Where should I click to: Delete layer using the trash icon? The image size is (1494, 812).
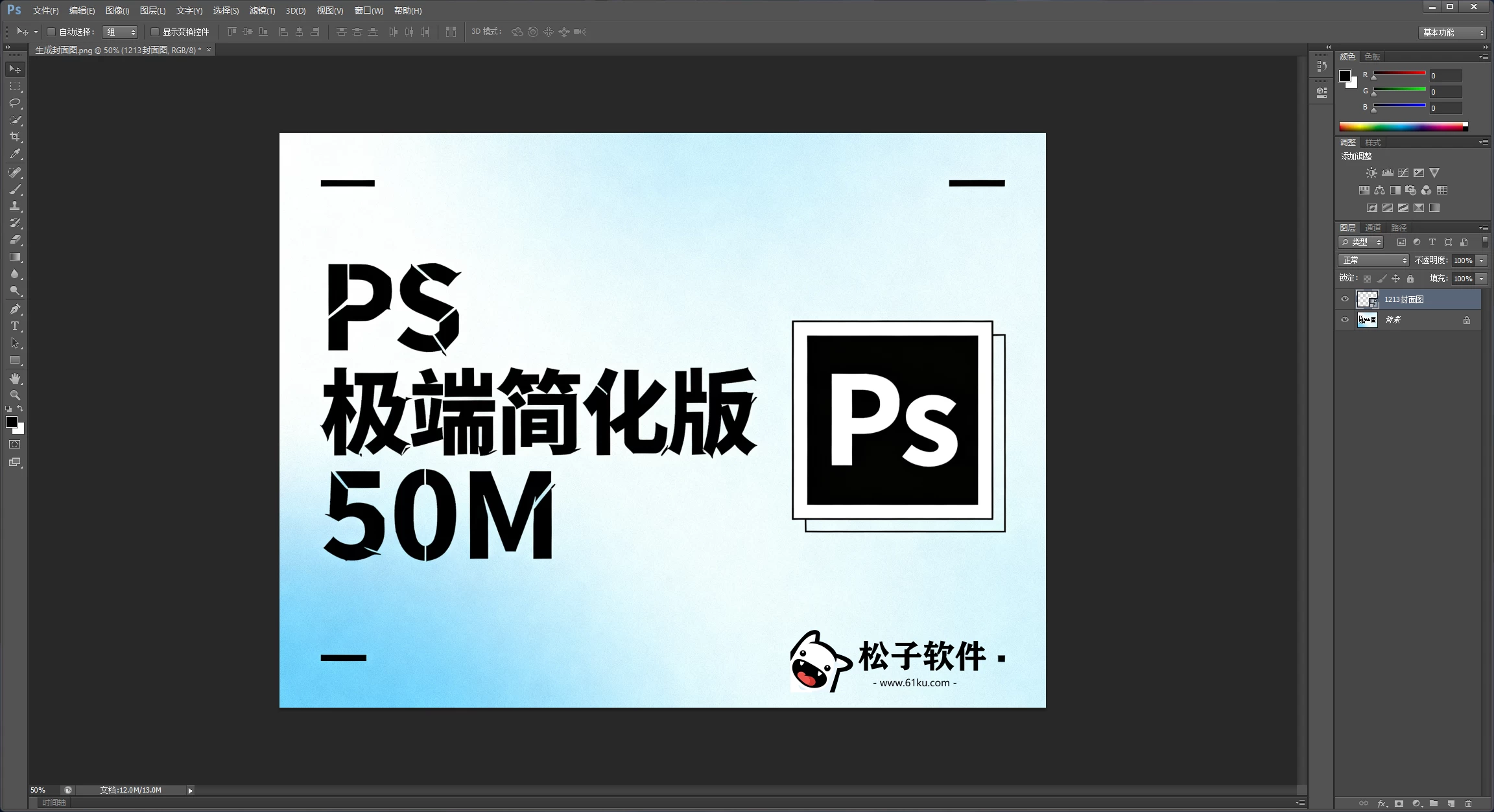point(1469,804)
